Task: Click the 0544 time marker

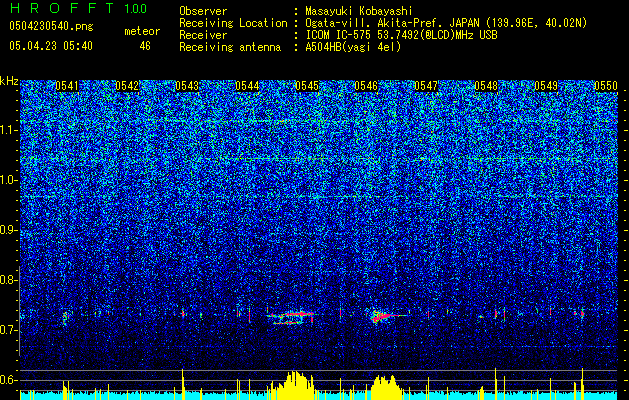Action: coord(247,86)
